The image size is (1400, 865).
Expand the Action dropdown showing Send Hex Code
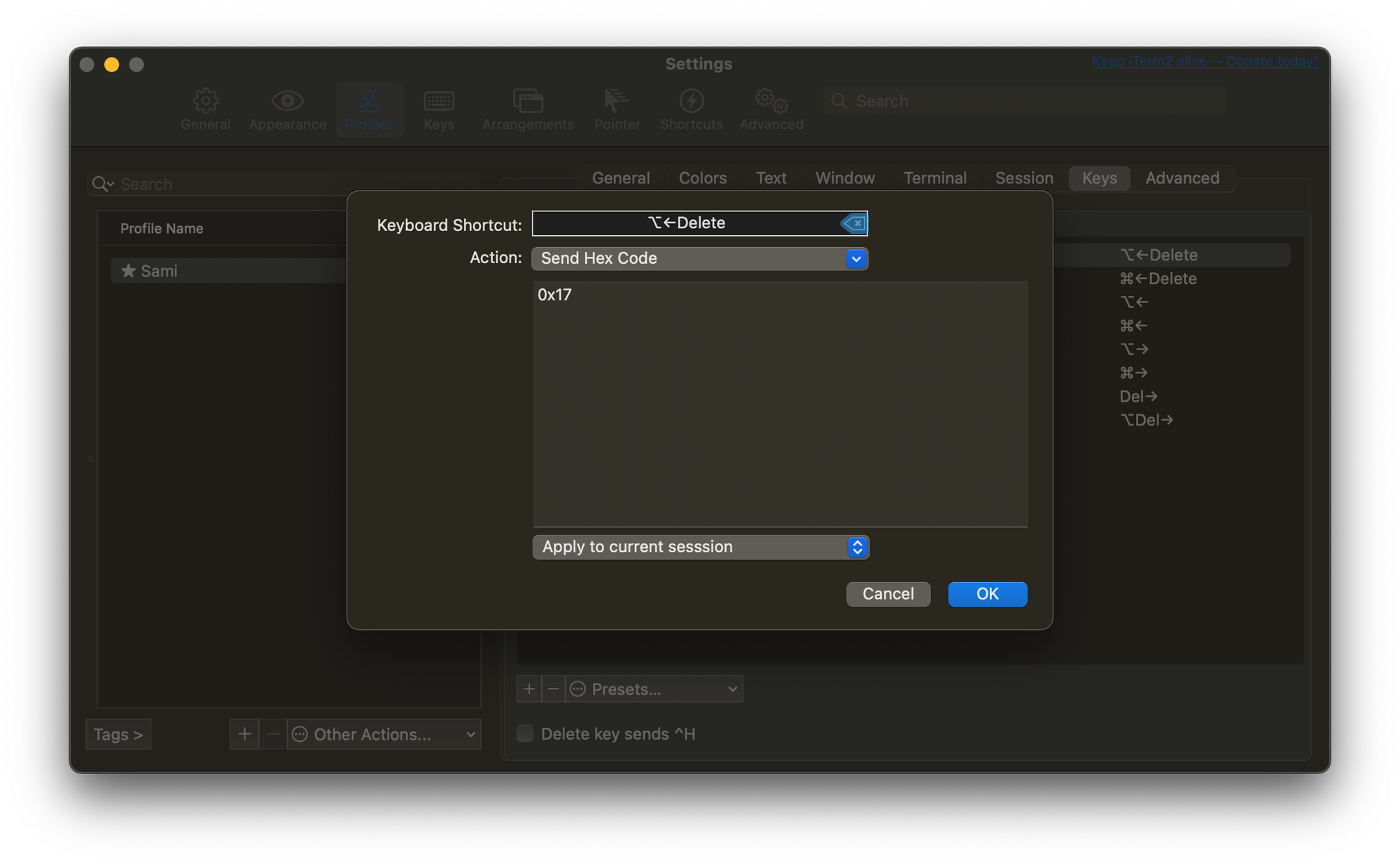(x=700, y=259)
